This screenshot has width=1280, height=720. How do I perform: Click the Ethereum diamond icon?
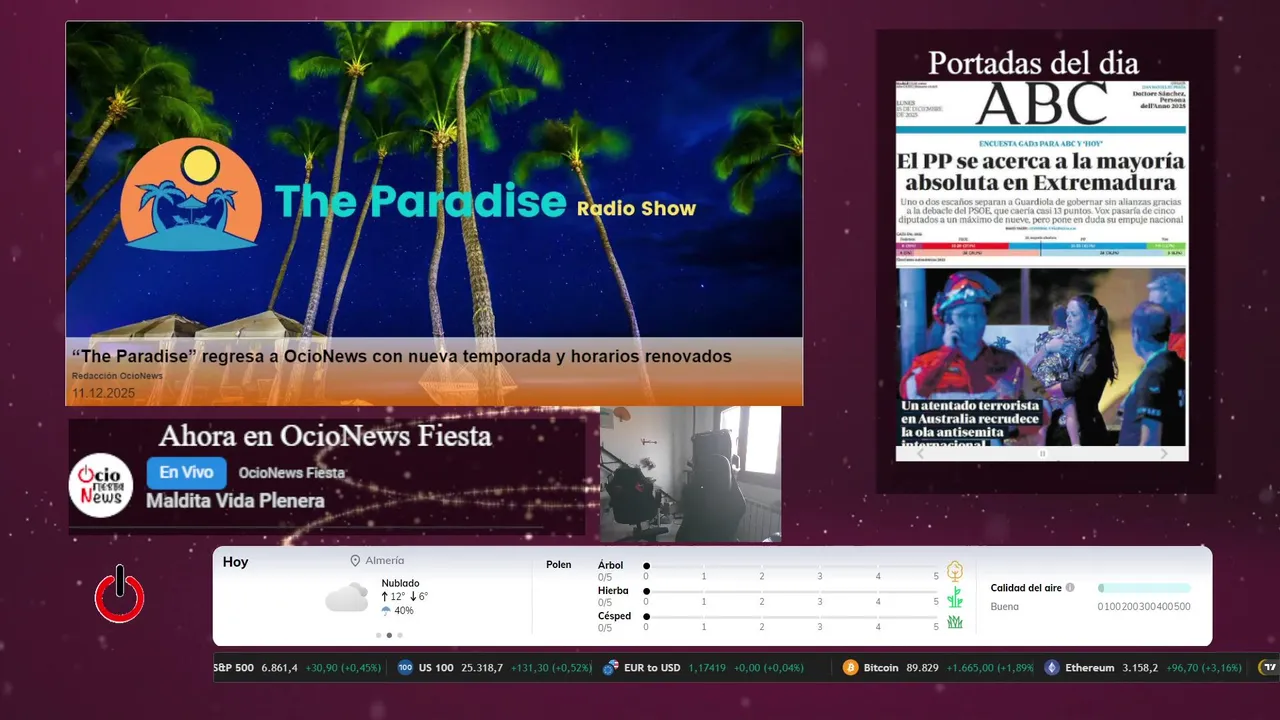(x=1052, y=668)
